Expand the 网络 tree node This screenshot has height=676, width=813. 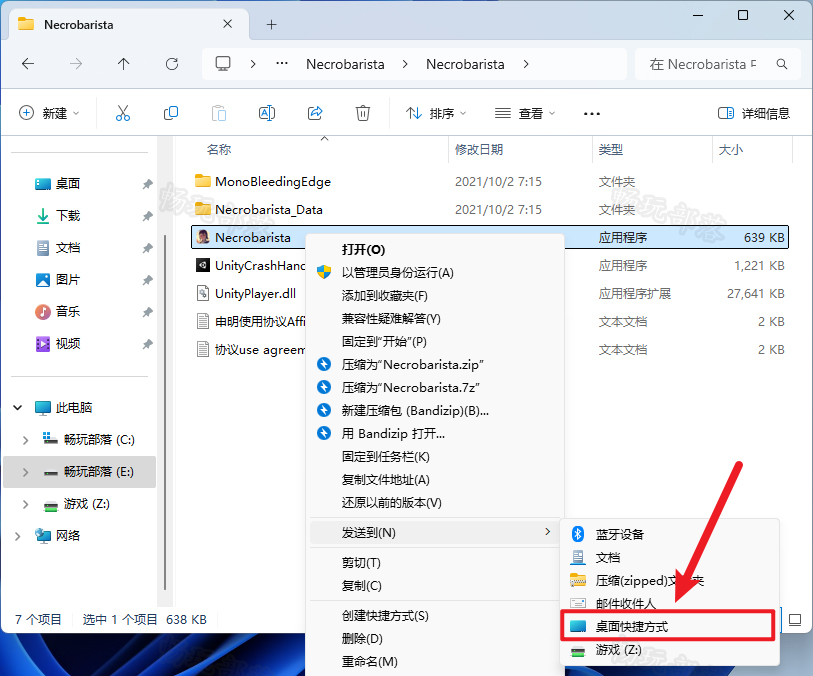tap(18, 536)
